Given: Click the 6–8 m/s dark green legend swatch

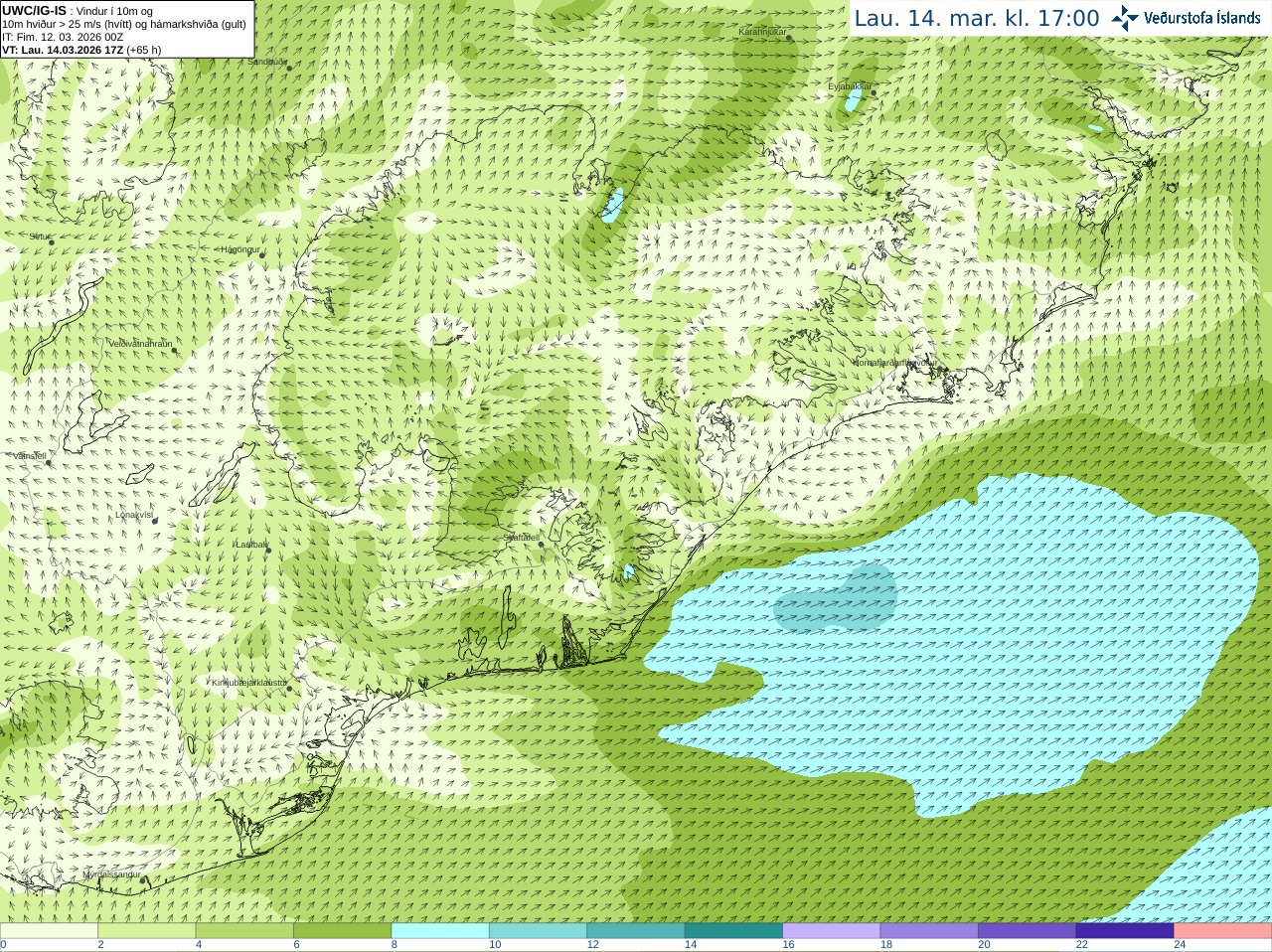Looking at the screenshot, I should [343, 931].
